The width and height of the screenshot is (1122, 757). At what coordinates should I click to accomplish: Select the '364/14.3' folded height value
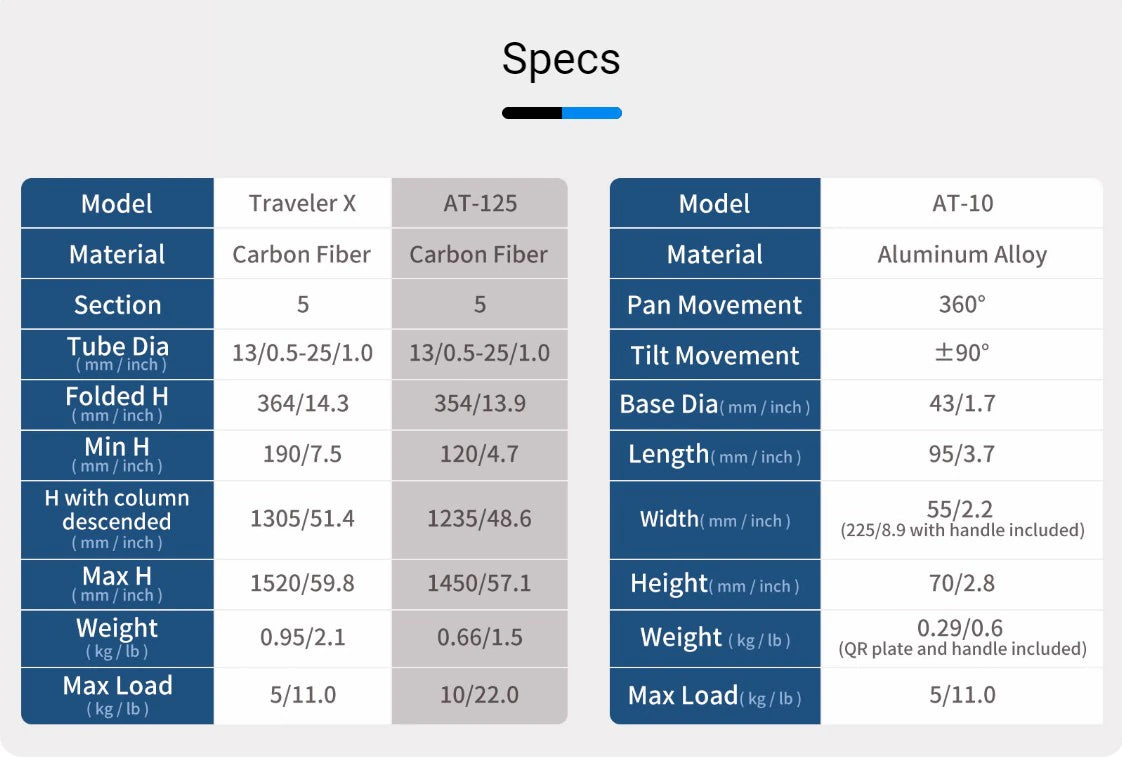point(303,404)
